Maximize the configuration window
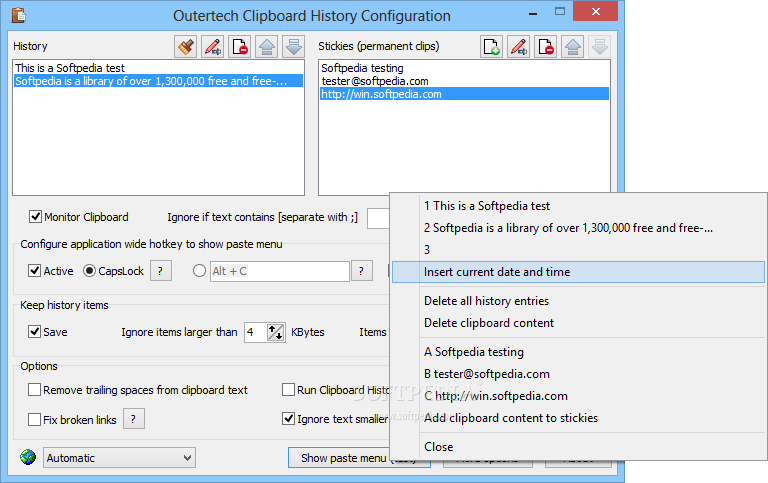This screenshot has width=768, height=483. tap(560, 12)
